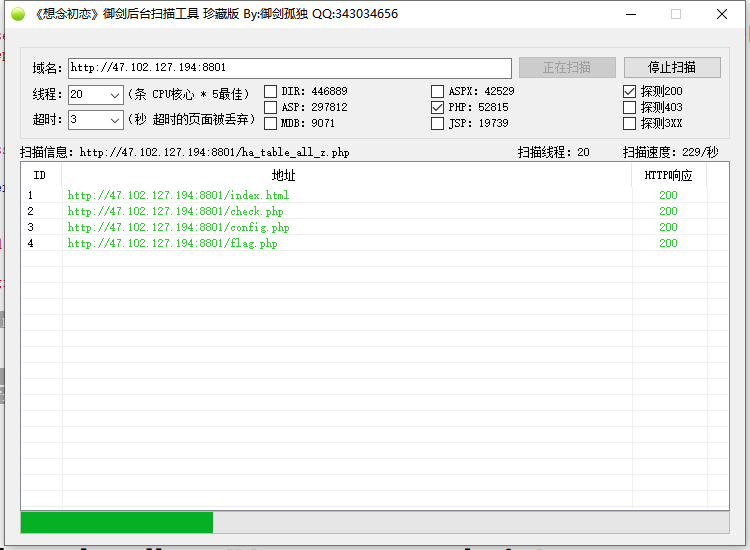
Task: Click the 停止扫描 stop scan button
Action: [672, 67]
